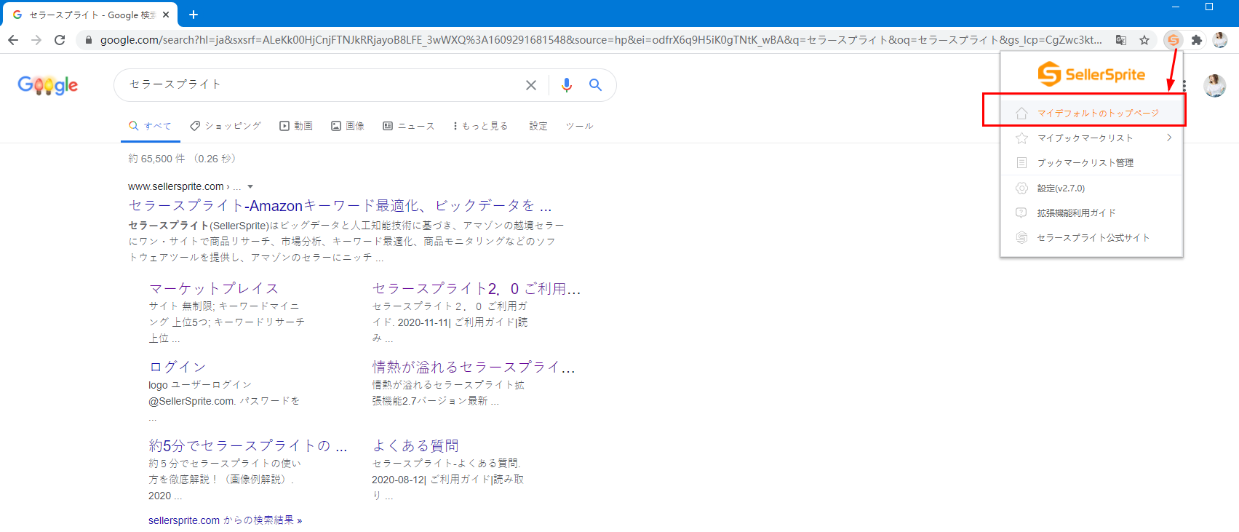Visit セラースプライト公式サイト menu item
The image size is (1239, 532).
[x=1091, y=238]
